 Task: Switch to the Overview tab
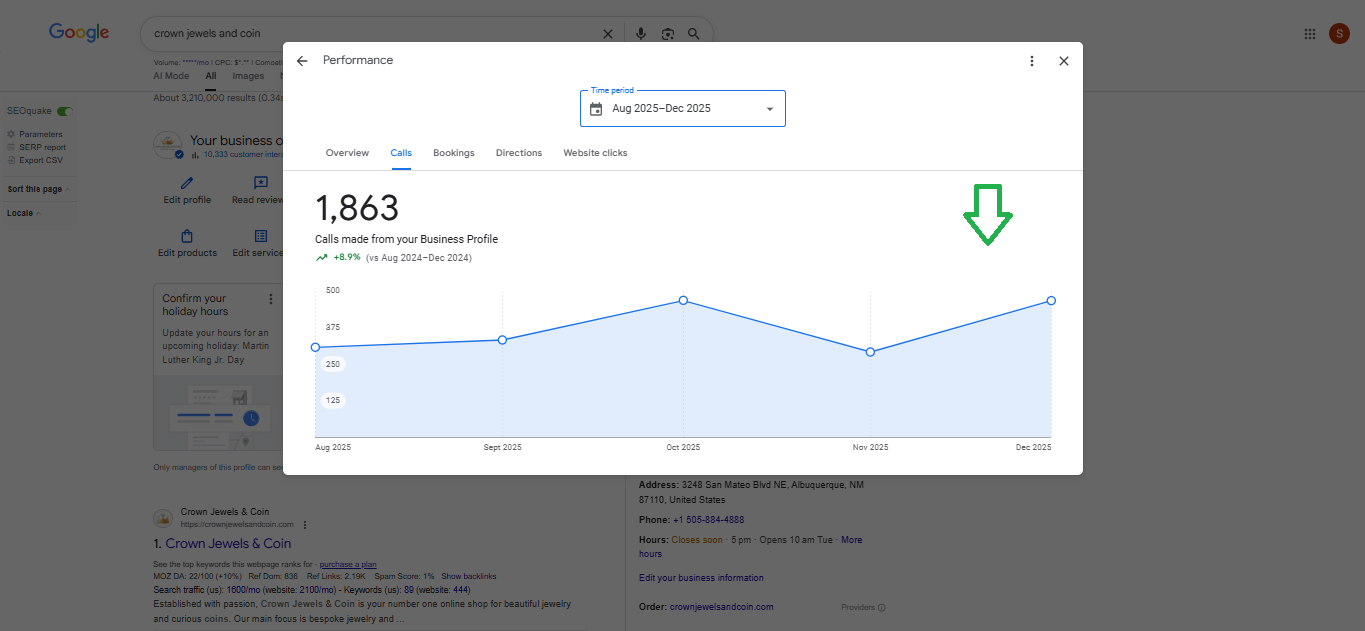click(347, 153)
